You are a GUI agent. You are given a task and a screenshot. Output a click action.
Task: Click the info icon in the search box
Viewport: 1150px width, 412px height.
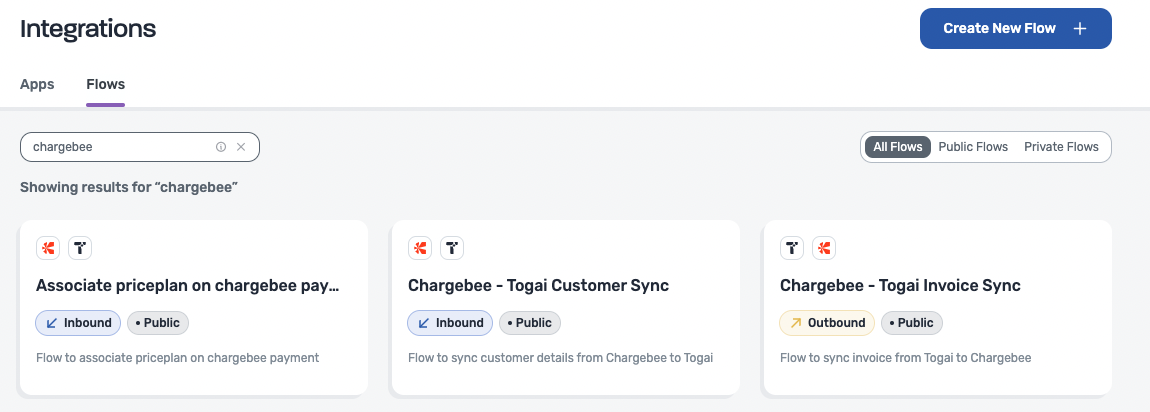click(x=221, y=147)
